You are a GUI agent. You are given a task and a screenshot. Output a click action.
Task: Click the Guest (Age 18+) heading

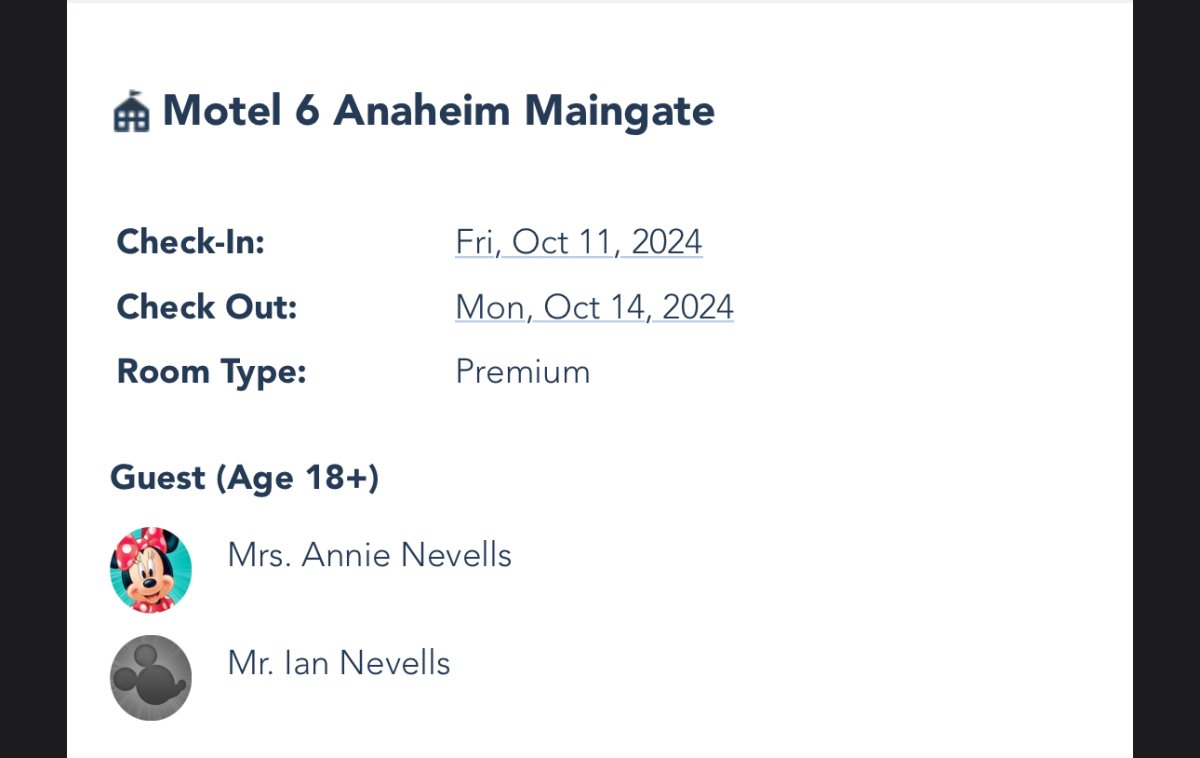pos(245,478)
